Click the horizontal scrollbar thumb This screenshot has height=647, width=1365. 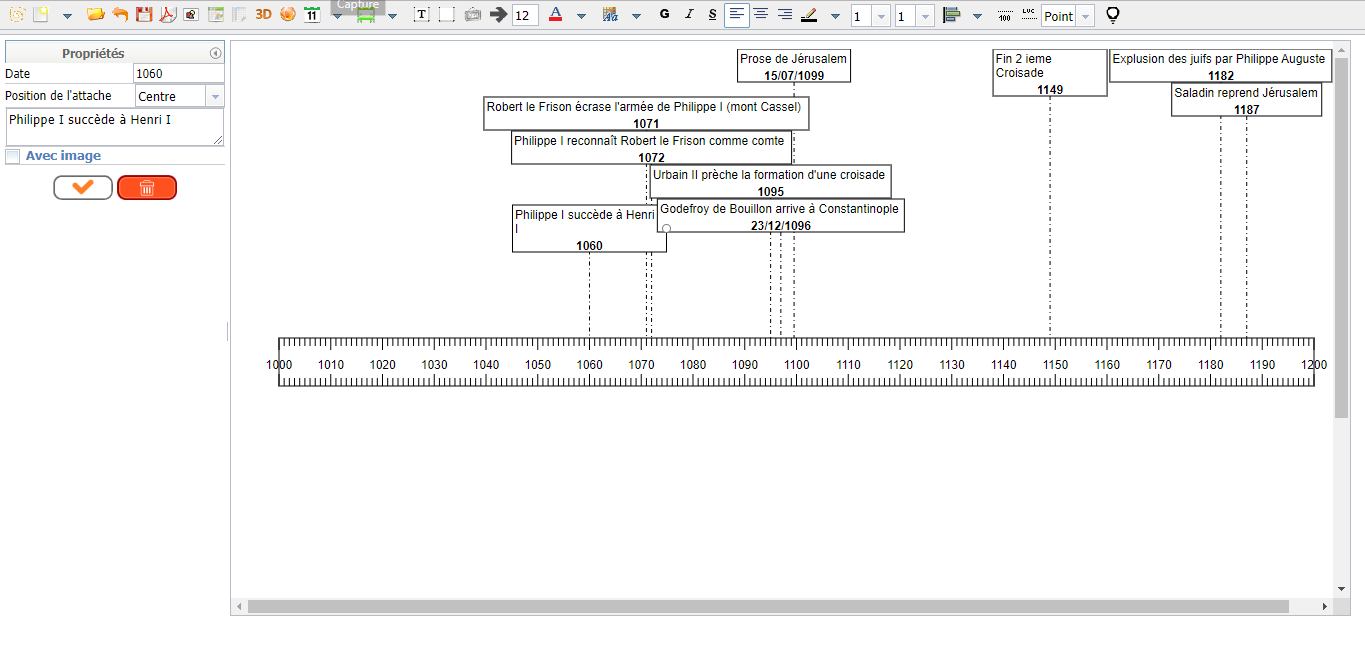coord(768,606)
